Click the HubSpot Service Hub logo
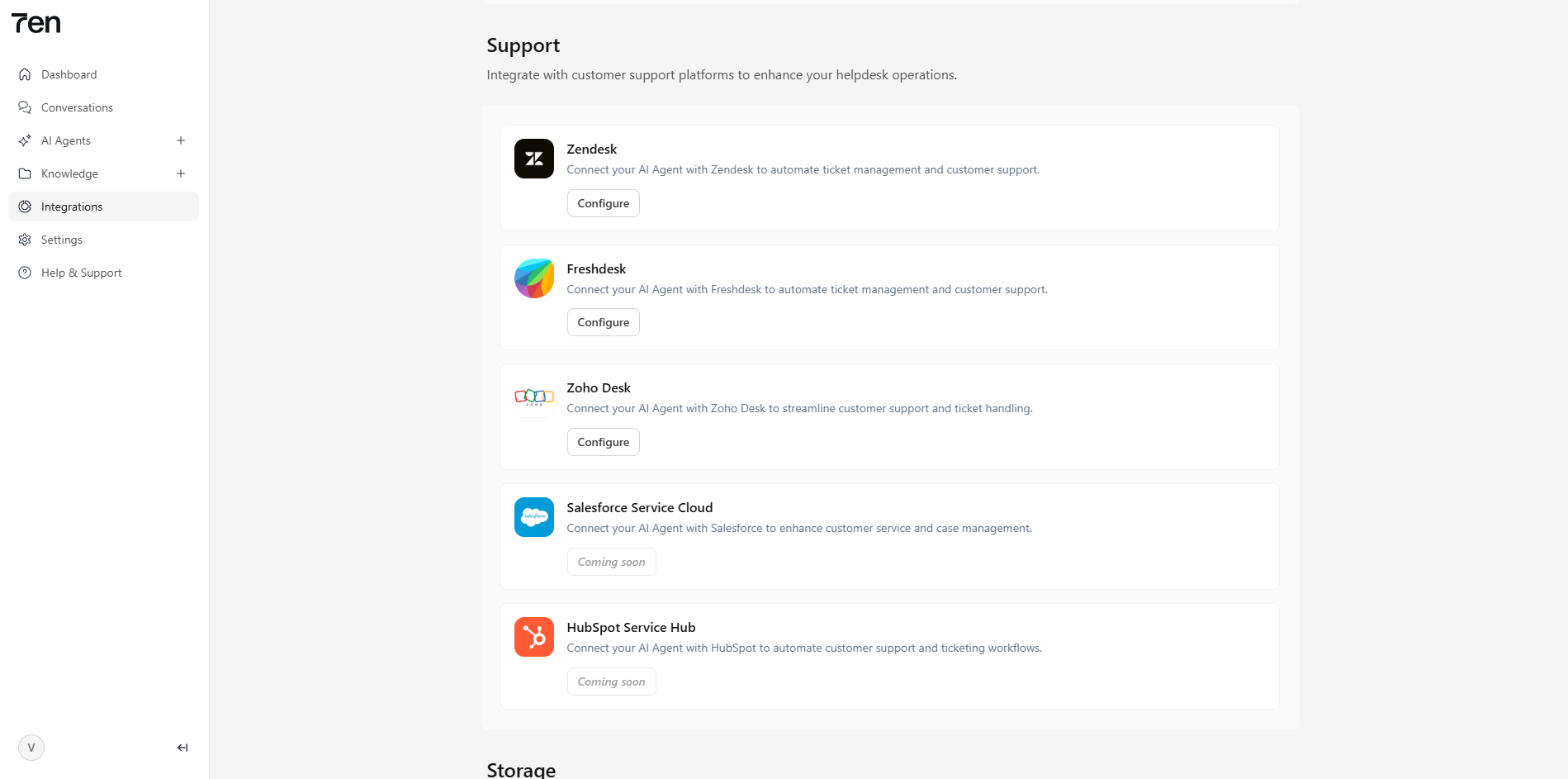This screenshot has height=779, width=1568. 533,637
